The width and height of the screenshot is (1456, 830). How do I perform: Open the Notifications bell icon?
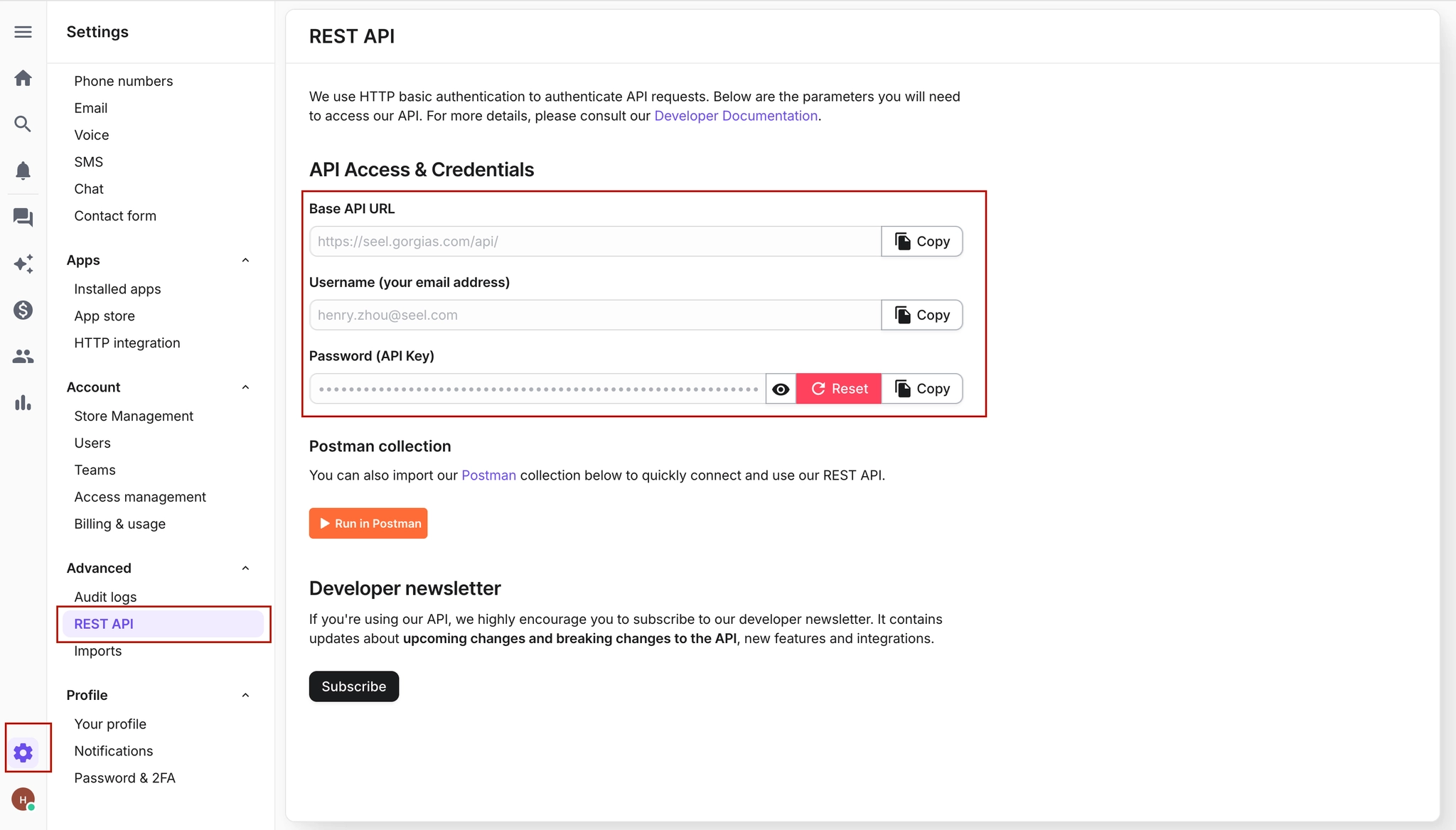[x=23, y=171]
